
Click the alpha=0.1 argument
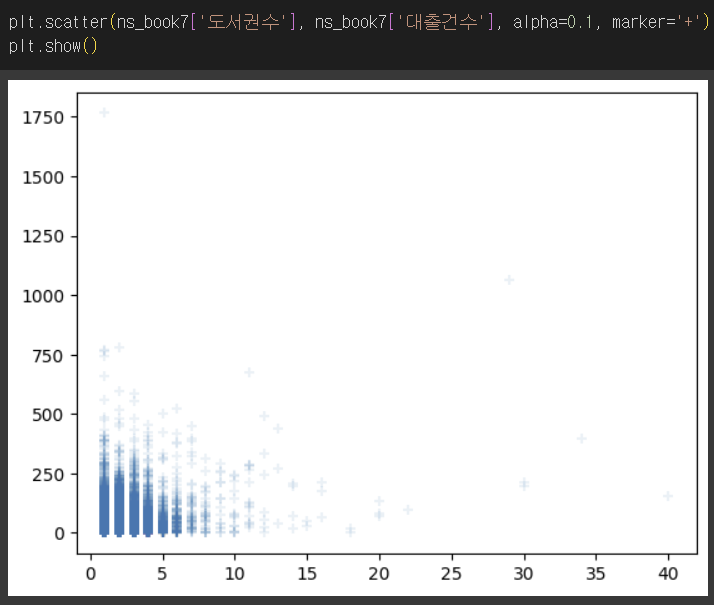(553, 22)
